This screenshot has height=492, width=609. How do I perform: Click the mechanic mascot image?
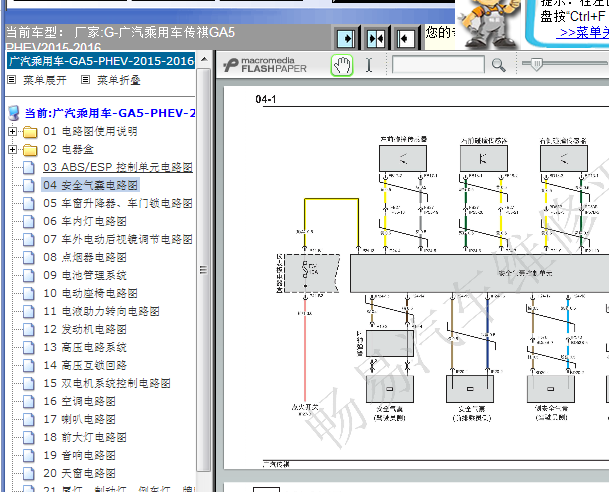click(x=488, y=23)
